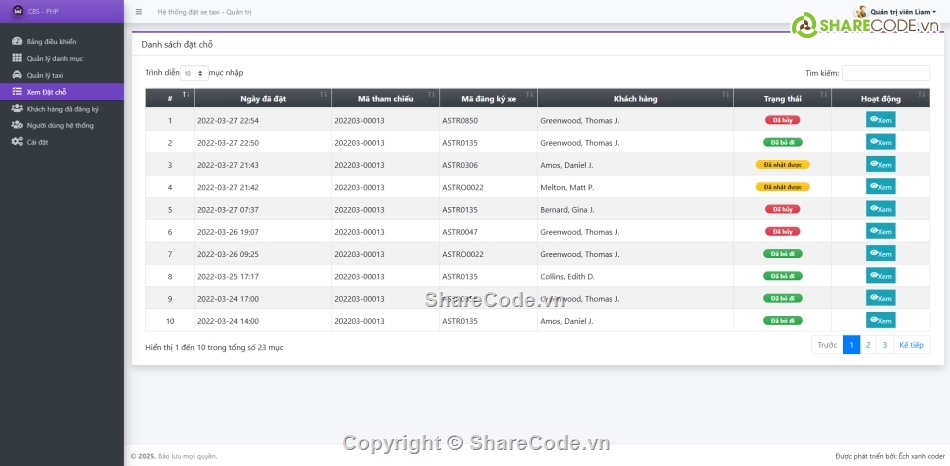Click Ếch xanh coder developer credit

click(922, 456)
